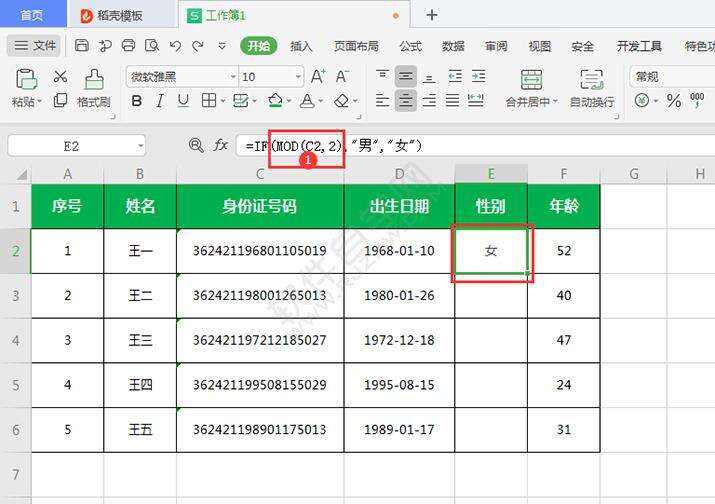Toggle underline formatting
The height and width of the screenshot is (504, 715).
coord(183,100)
